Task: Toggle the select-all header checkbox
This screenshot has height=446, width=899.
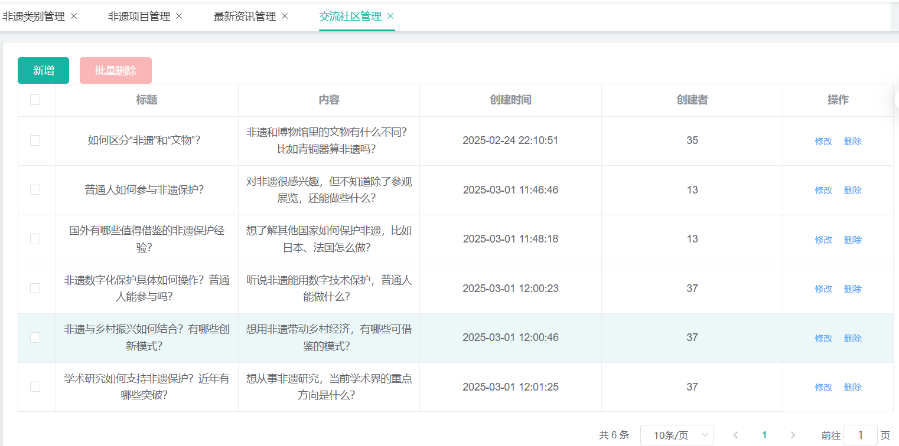Action: tap(35, 100)
